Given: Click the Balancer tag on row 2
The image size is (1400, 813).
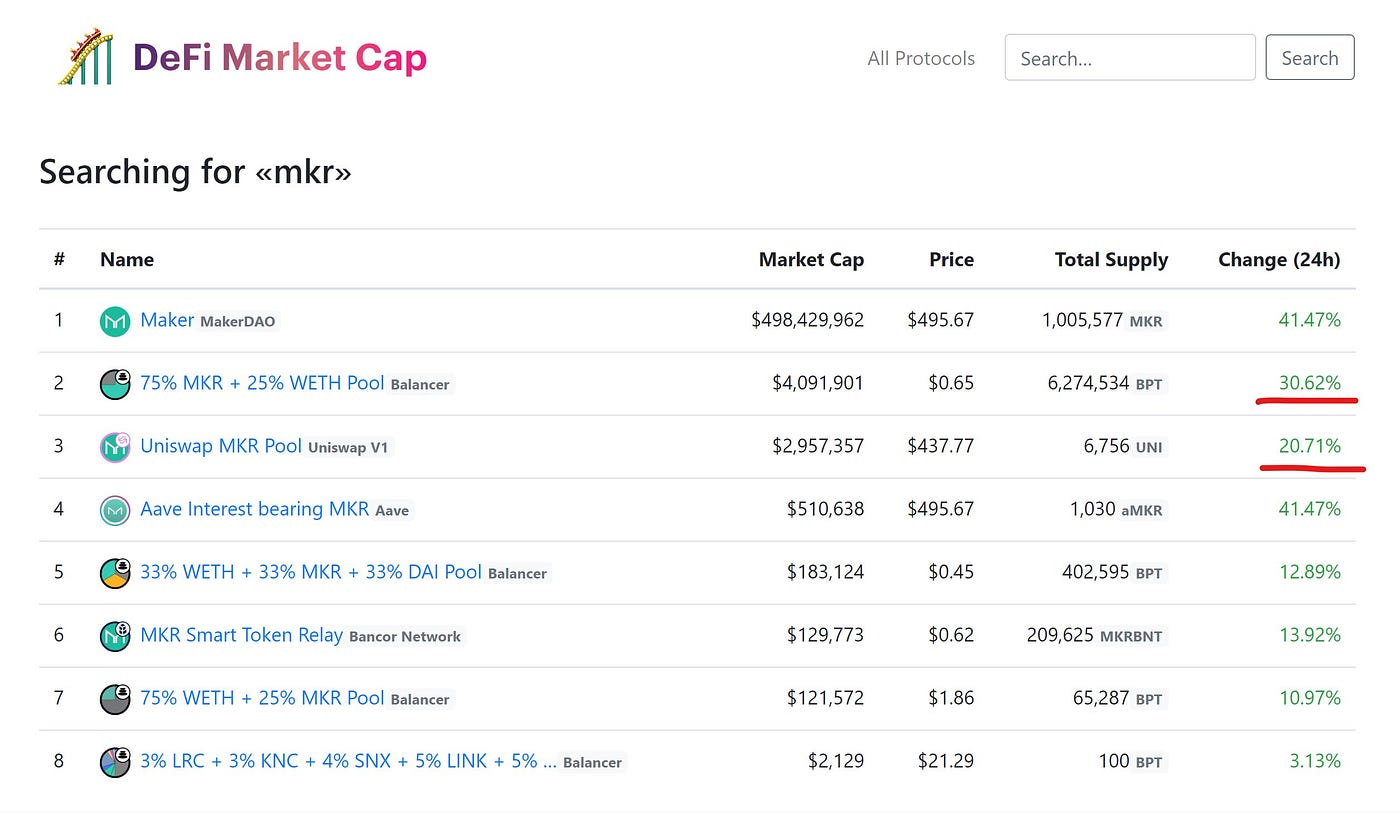Looking at the screenshot, I should (x=420, y=385).
